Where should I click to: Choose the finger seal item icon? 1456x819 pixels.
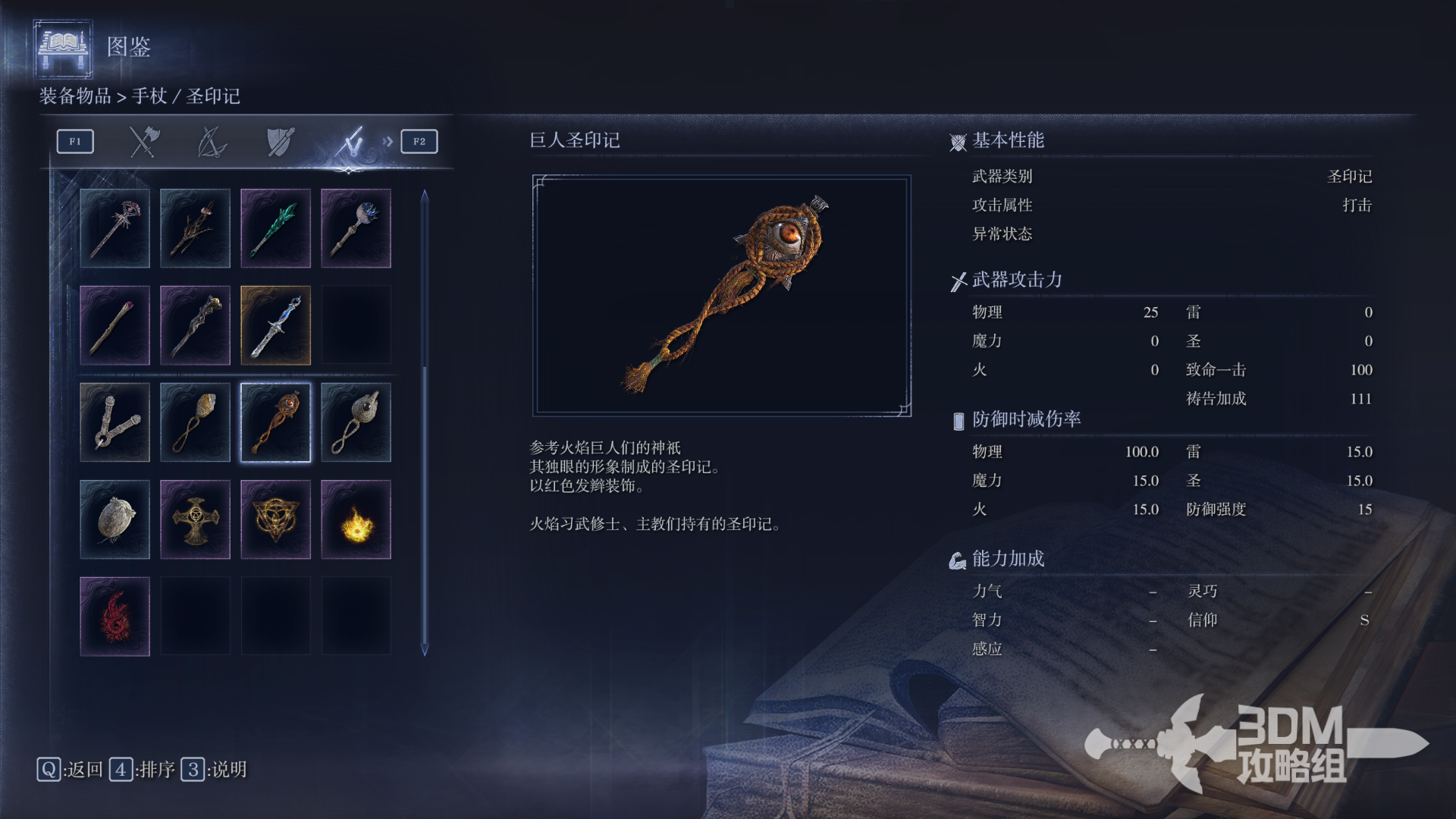coord(115,422)
